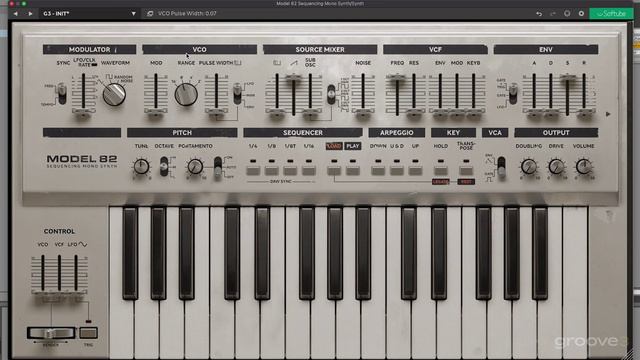This screenshot has height=360, width=640.
Task: Click the pitch BENDER lever
Action: pos(51,333)
